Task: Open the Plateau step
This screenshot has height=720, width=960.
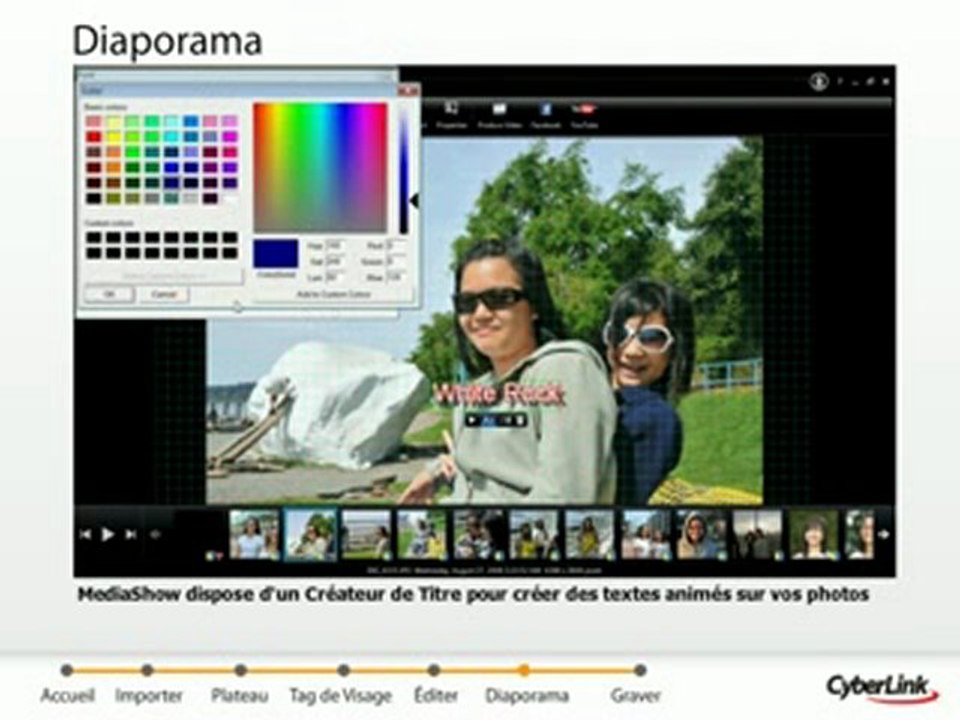Action: click(x=239, y=696)
